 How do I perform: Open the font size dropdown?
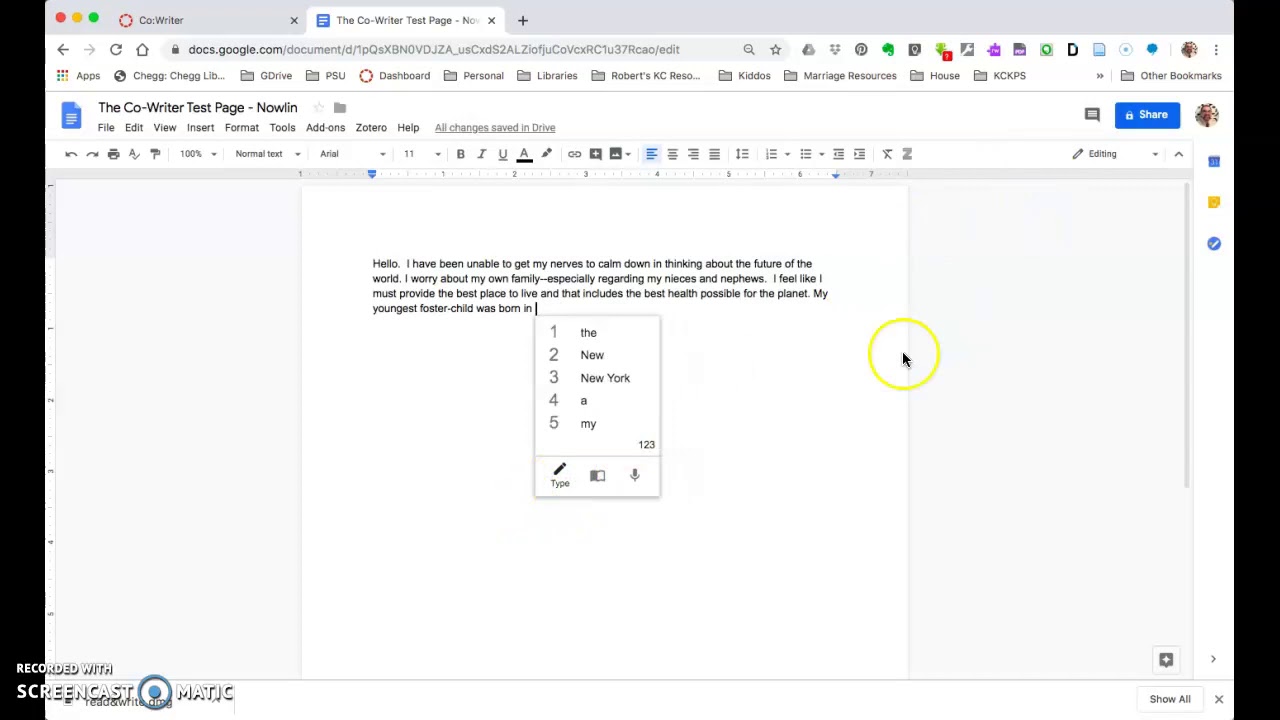[422, 154]
